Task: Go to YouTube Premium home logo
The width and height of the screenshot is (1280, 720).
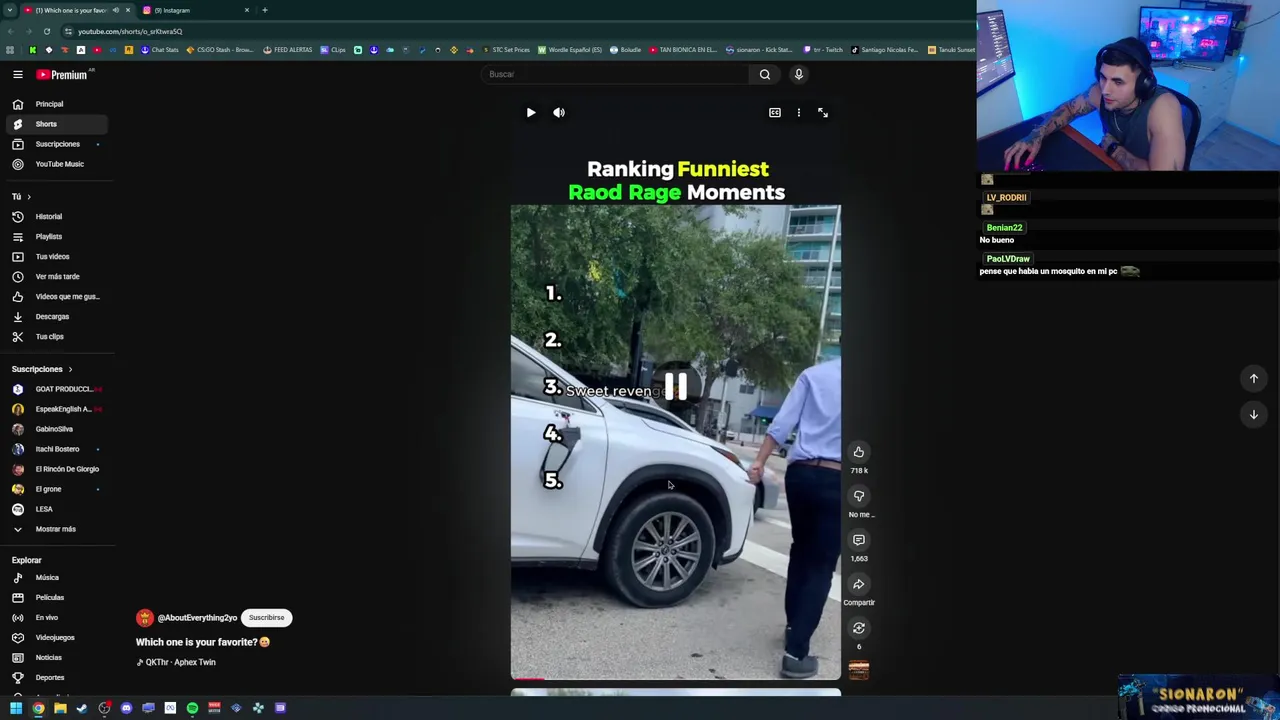Action: click(64, 74)
